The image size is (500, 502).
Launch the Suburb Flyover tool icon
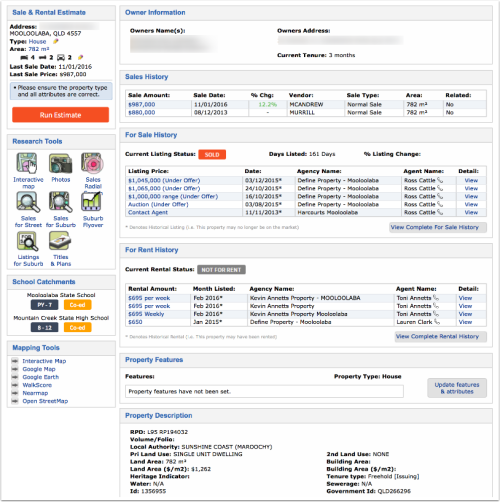point(92,202)
